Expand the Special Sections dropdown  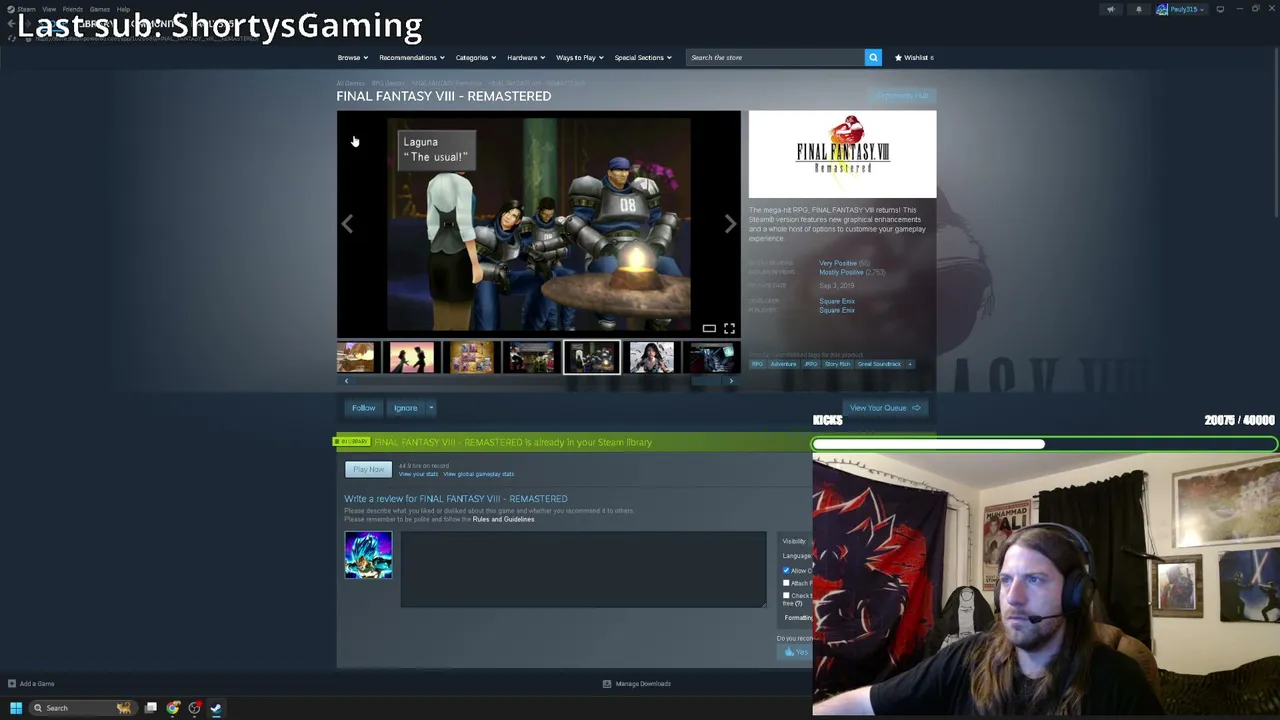[x=642, y=57]
